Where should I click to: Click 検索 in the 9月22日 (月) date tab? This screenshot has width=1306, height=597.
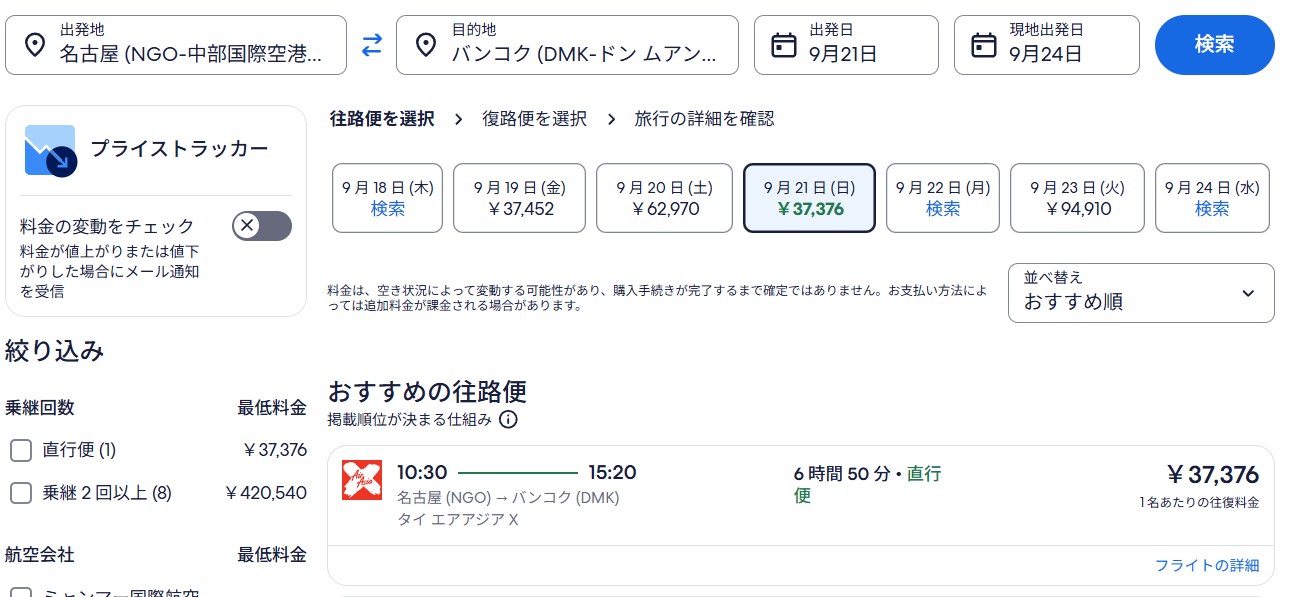click(x=942, y=209)
